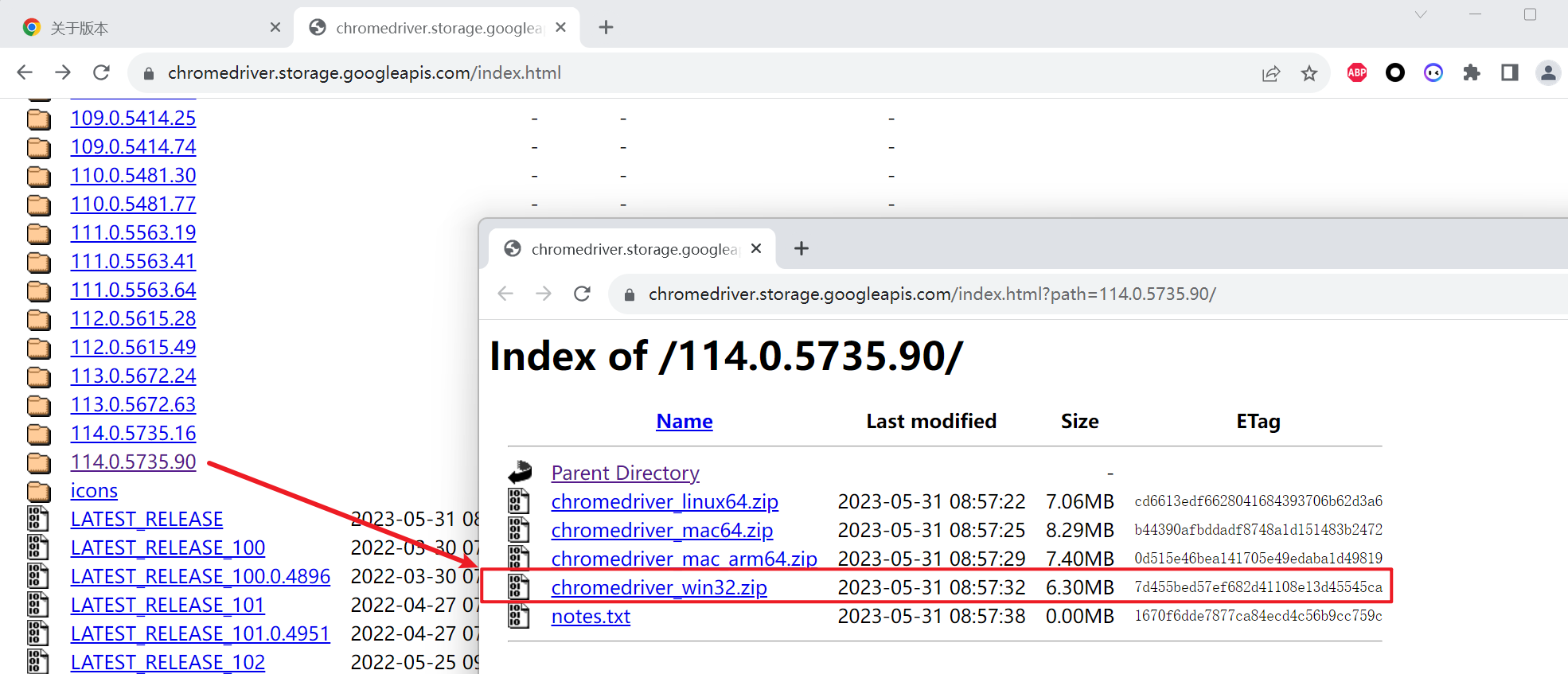The width and height of the screenshot is (1568, 674).
Task: Click the back arrow in inset window
Action: 505,294
